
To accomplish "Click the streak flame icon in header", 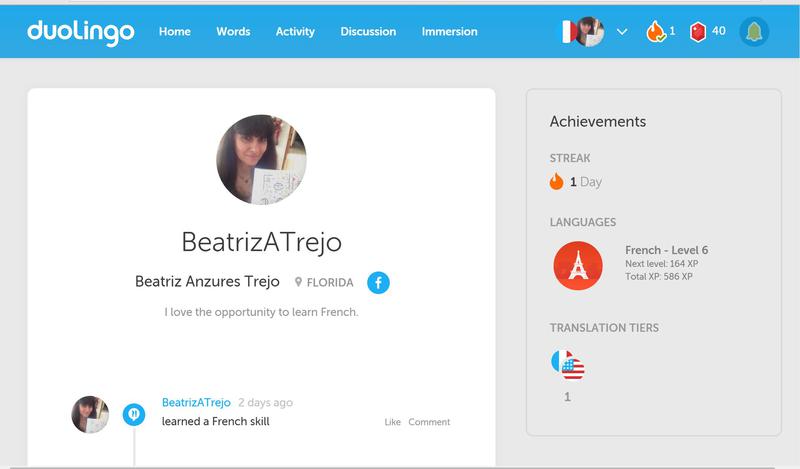I will click(656, 32).
